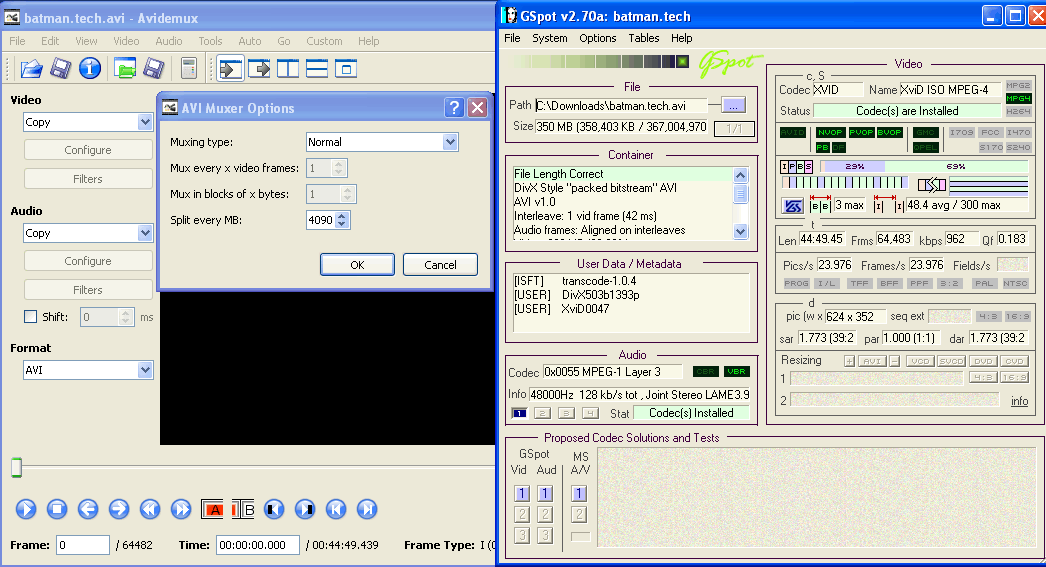Jump to first frame icon

pos(336,510)
